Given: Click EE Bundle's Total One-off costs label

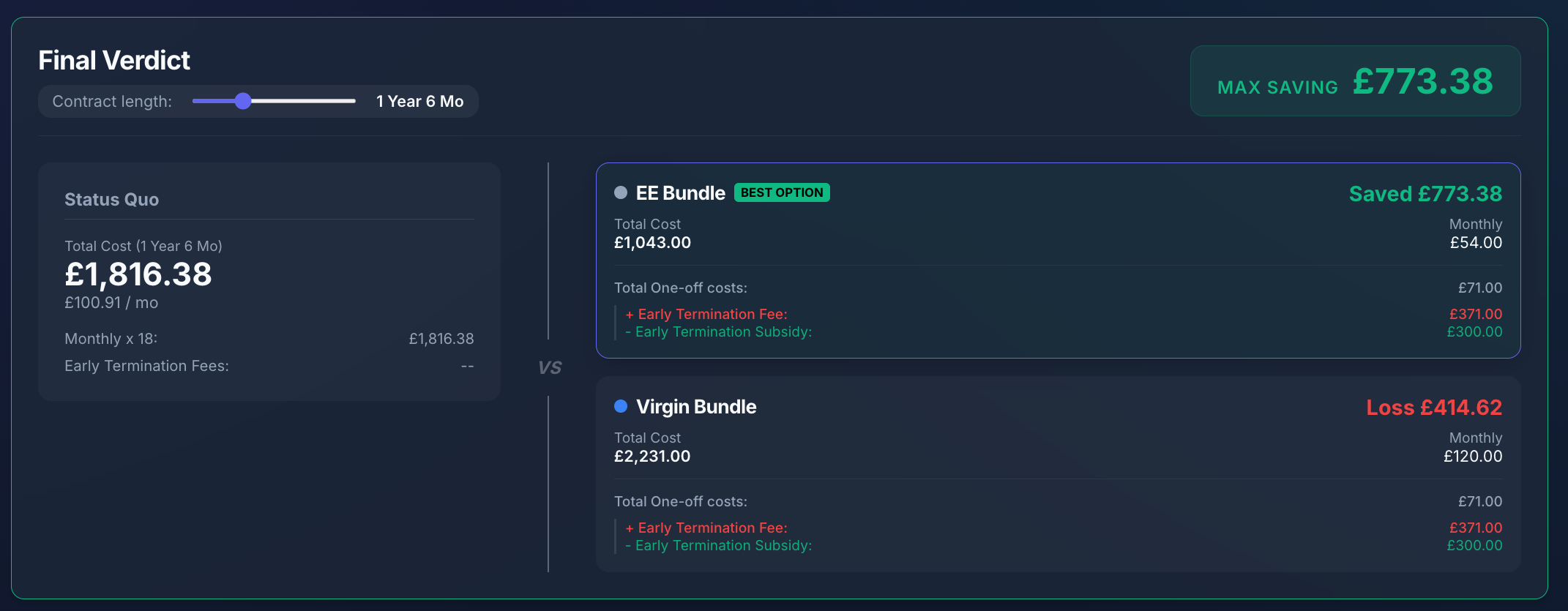Looking at the screenshot, I should pyautogui.click(x=681, y=288).
